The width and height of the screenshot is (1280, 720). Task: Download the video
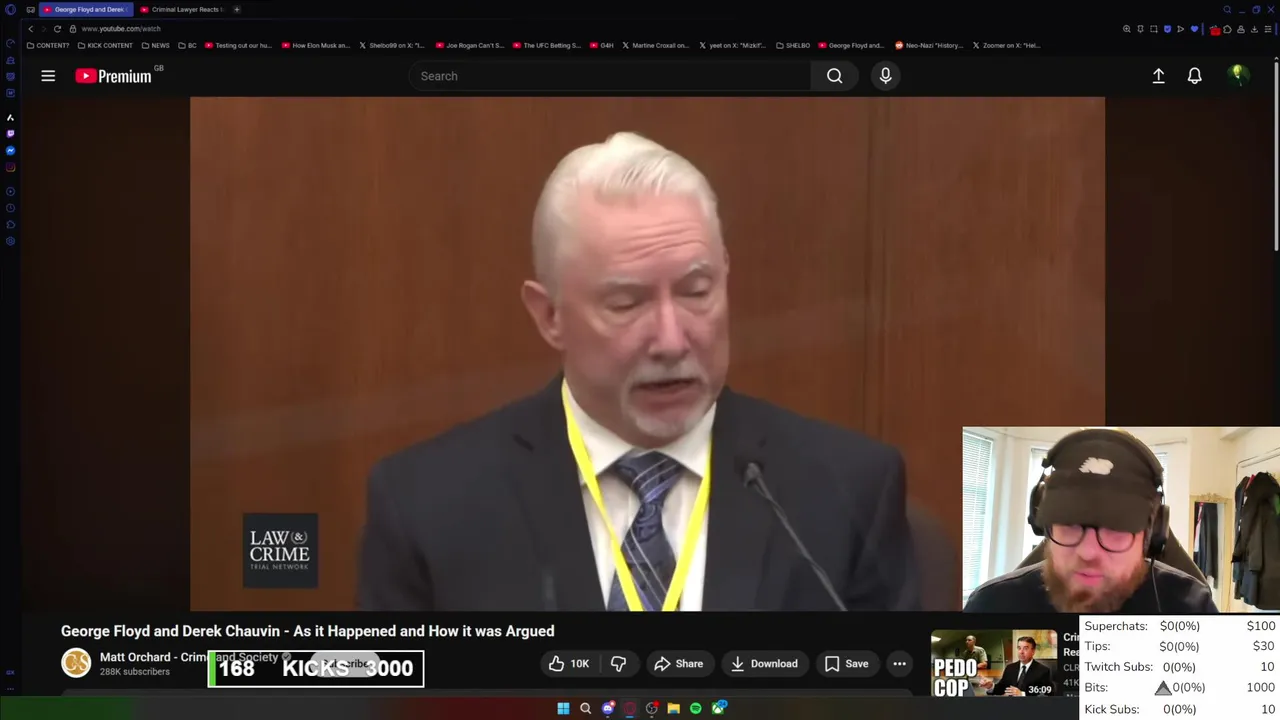click(x=764, y=664)
